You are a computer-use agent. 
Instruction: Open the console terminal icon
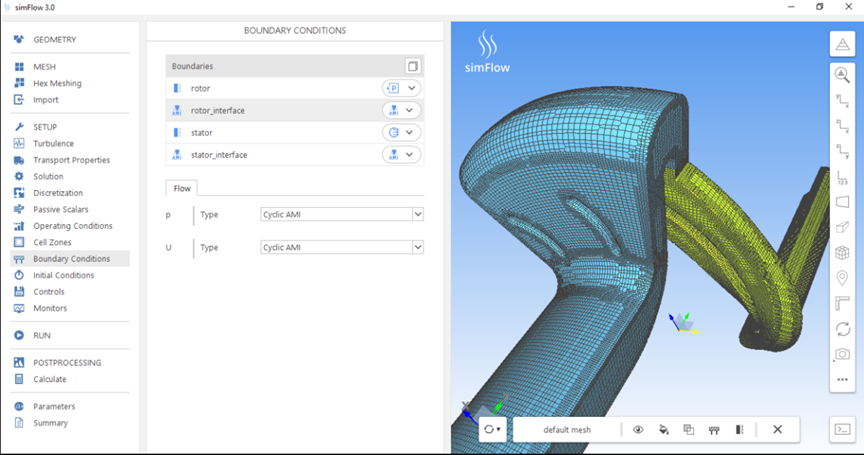pos(842,429)
